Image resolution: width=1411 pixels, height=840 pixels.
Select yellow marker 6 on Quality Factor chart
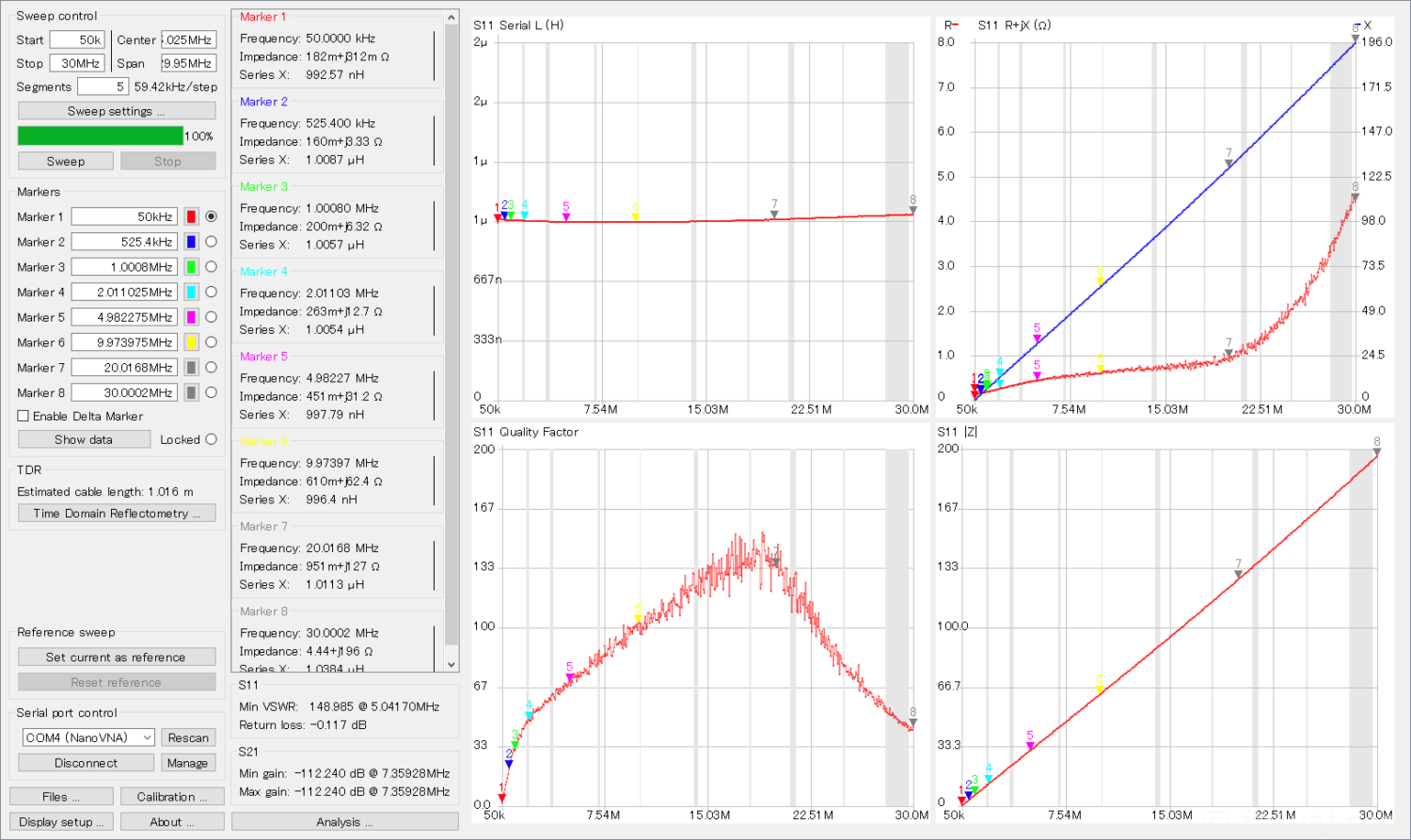(638, 618)
